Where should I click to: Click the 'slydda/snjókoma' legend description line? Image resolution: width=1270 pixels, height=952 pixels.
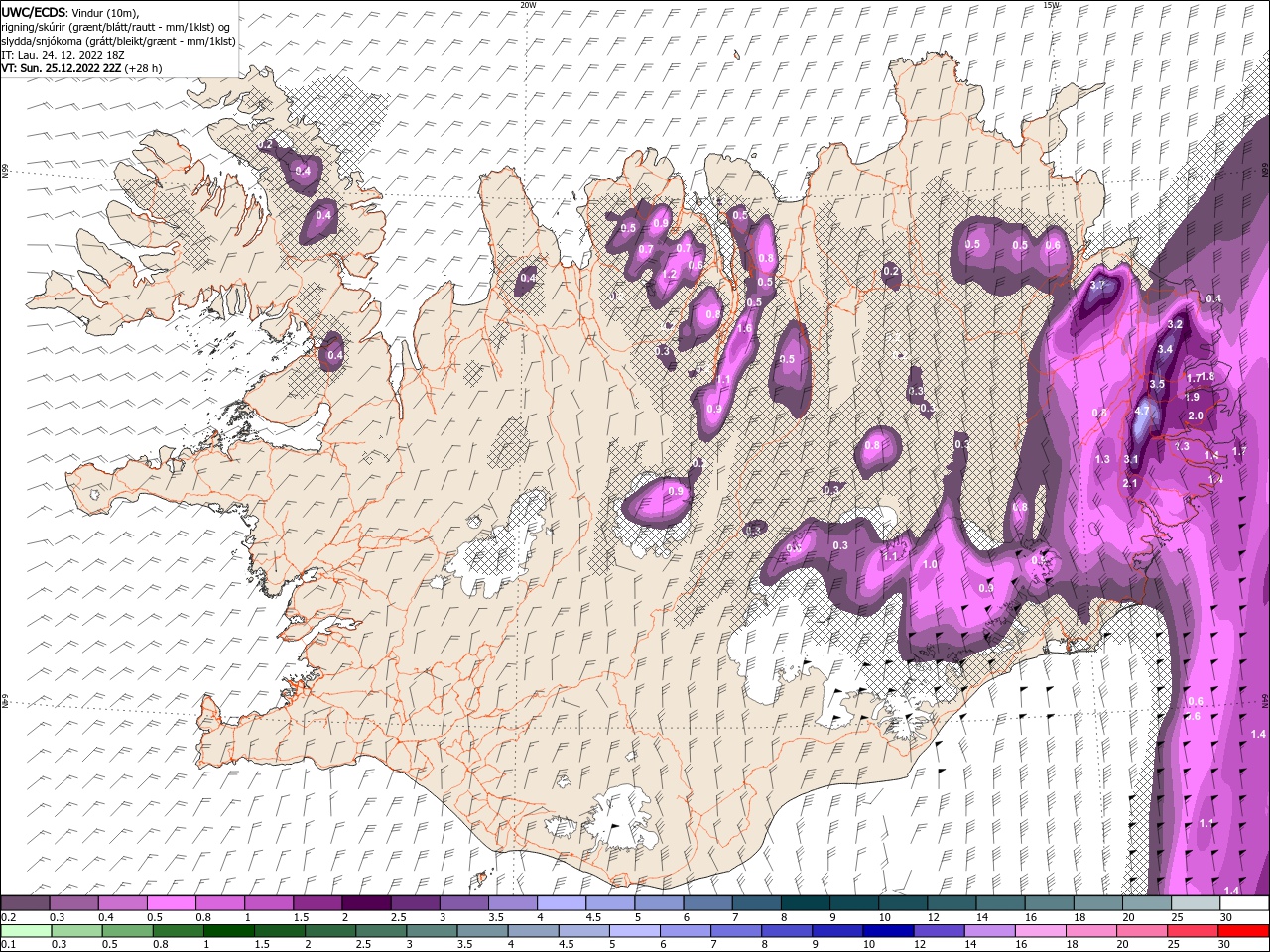pos(118,41)
